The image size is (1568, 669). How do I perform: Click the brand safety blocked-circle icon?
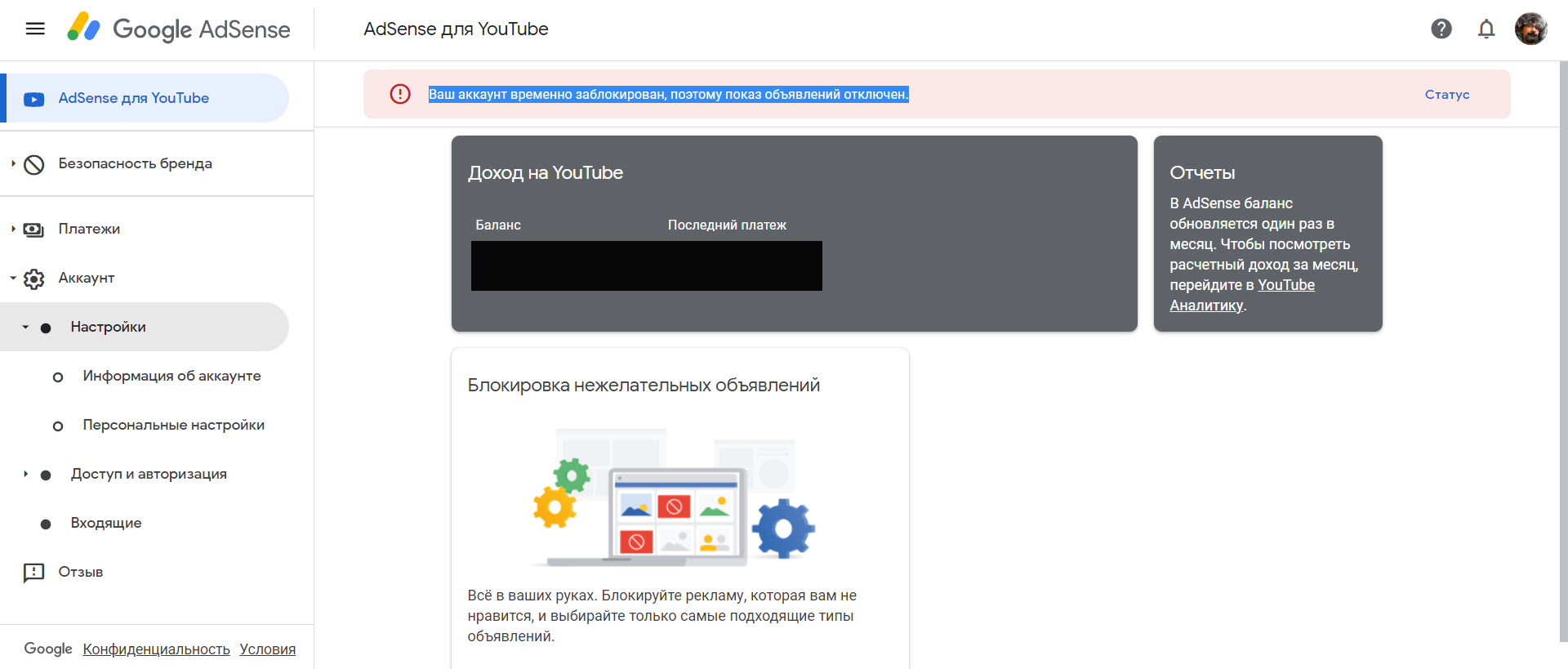pos(33,164)
